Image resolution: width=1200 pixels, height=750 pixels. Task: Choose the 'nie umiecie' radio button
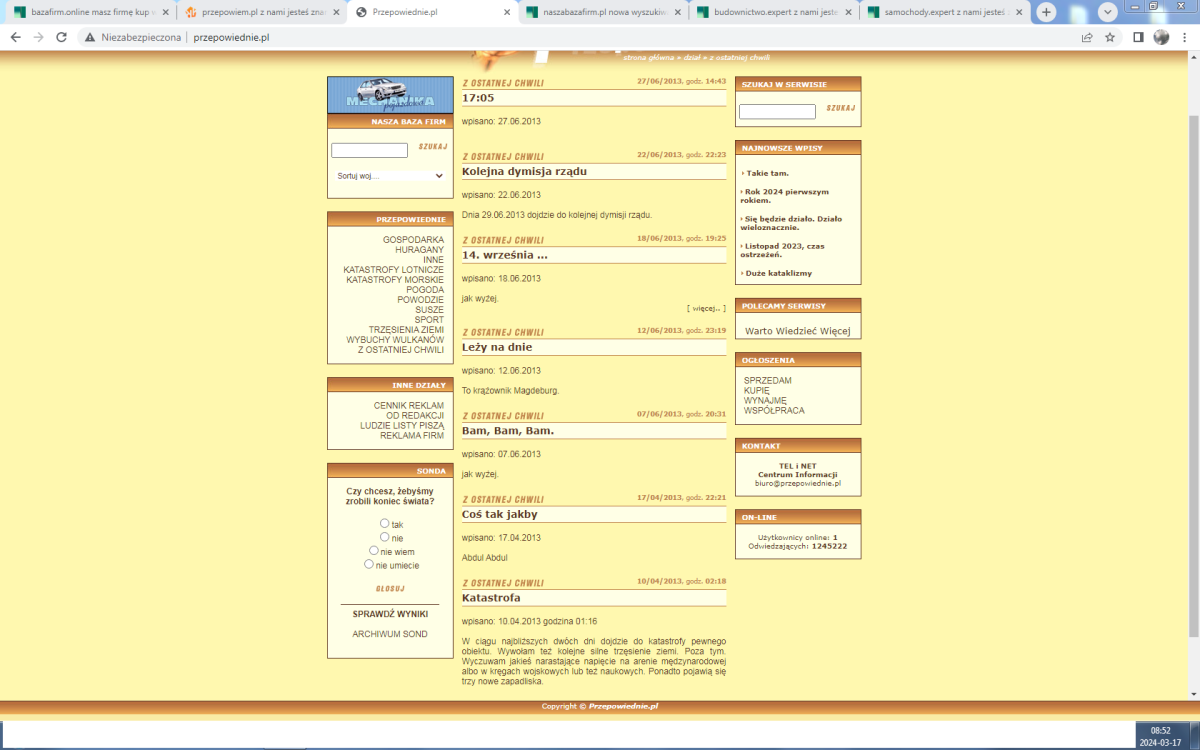[369, 564]
